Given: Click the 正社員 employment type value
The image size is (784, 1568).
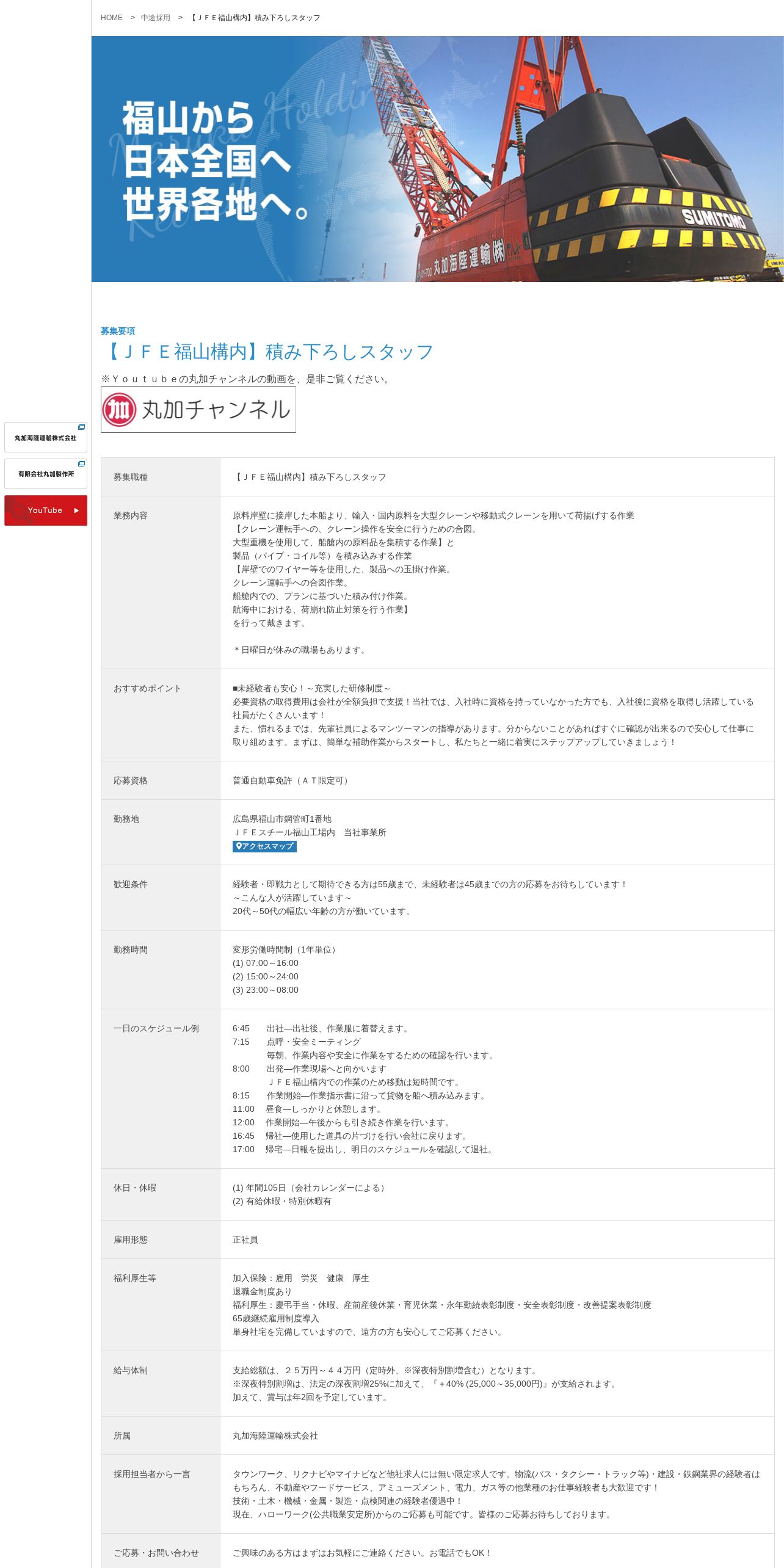Looking at the screenshot, I should tap(245, 1240).
